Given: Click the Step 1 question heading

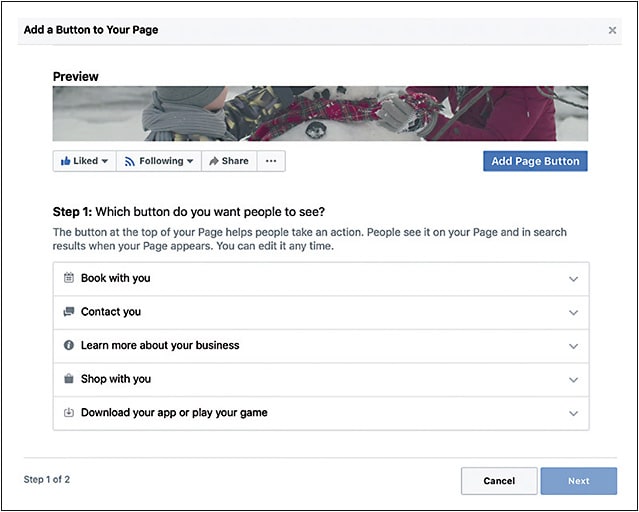Looking at the screenshot, I should (189, 212).
